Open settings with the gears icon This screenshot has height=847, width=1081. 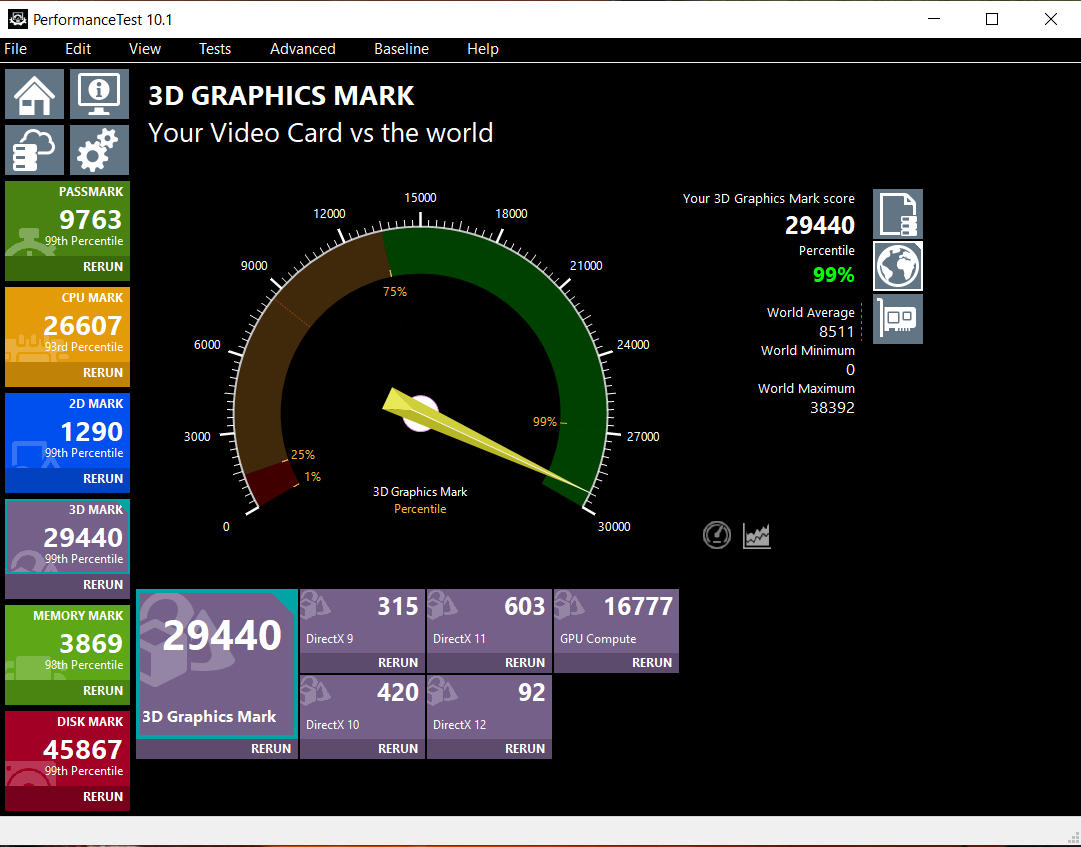(99, 150)
